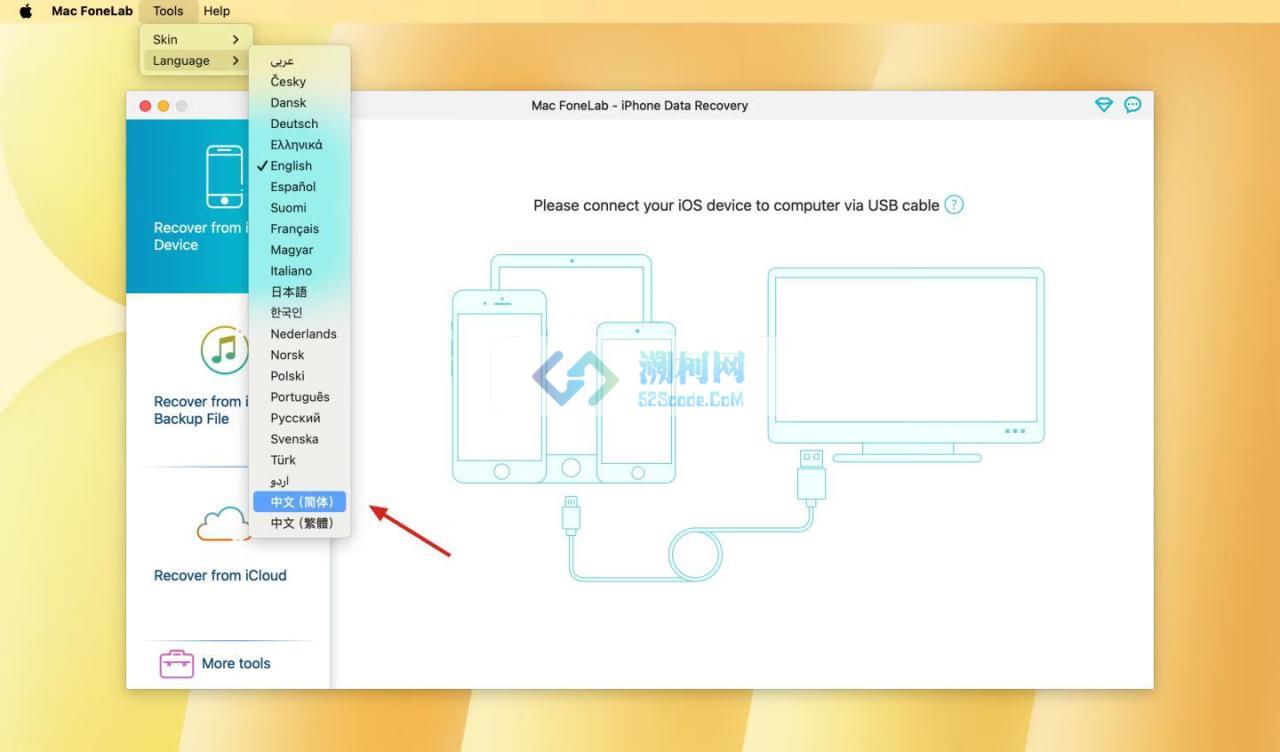Click the 'Please connect your iOS device' message
This screenshot has height=752, width=1280.
tap(736, 205)
